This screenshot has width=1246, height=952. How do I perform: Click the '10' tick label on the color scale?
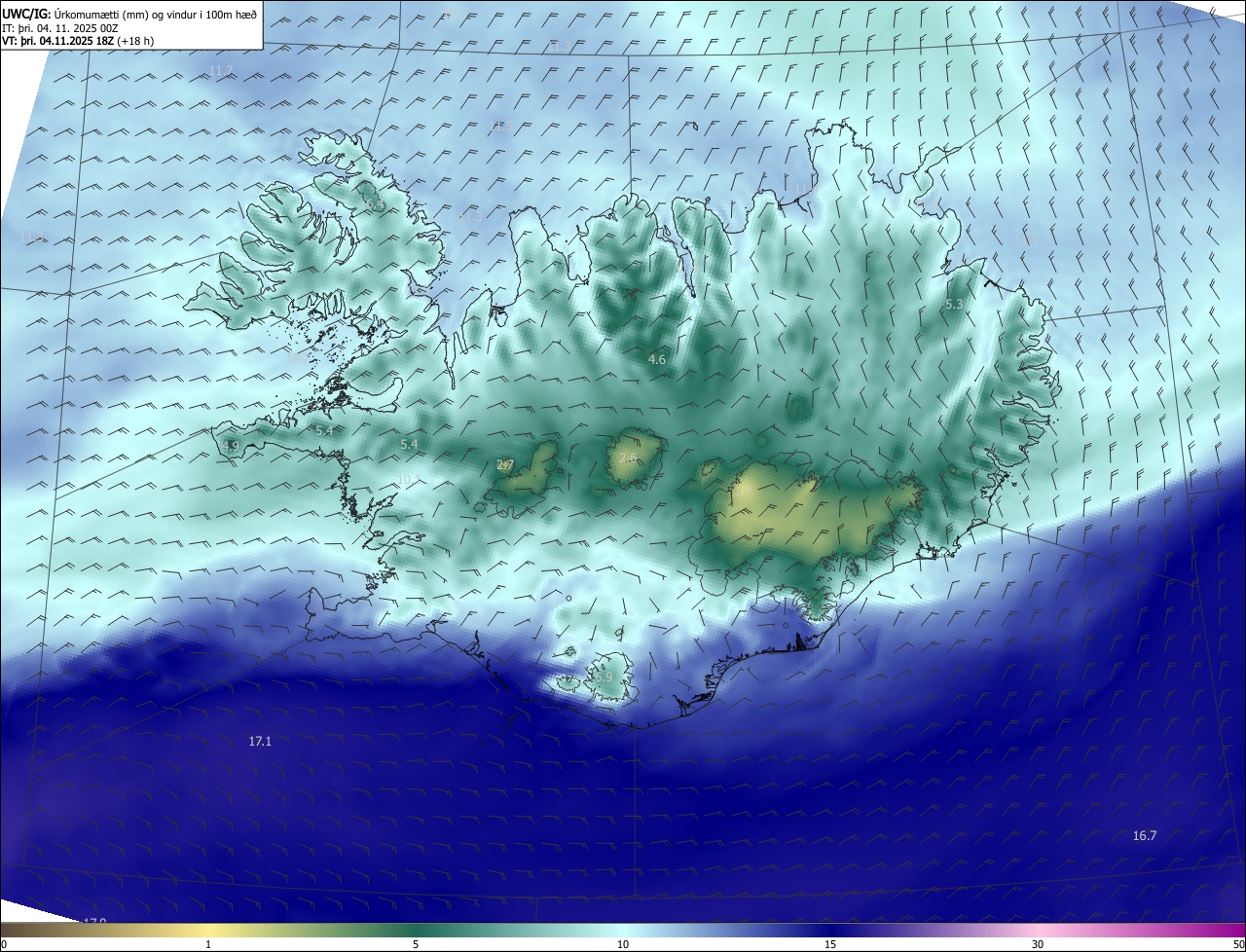[623, 944]
